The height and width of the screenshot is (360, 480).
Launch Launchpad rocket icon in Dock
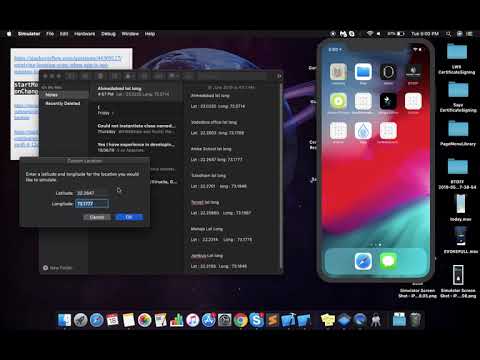click(x=81, y=320)
